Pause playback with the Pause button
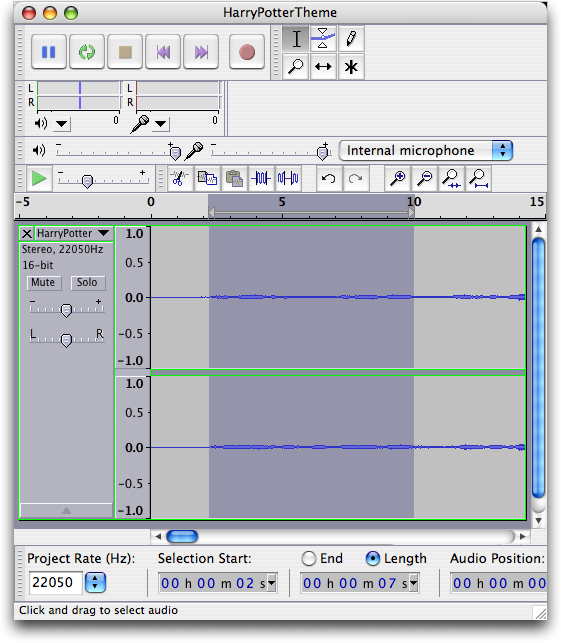 coord(48,52)
